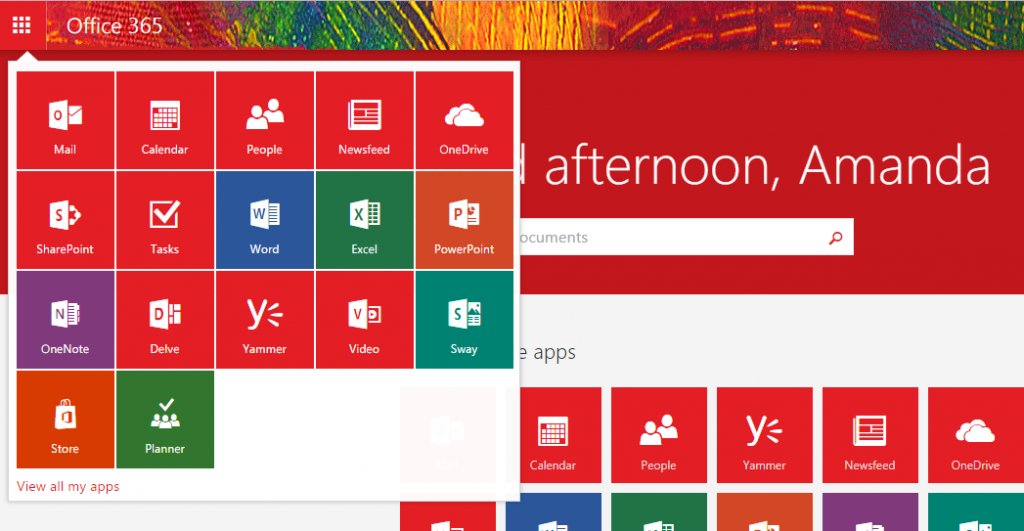Screen dimensions: 1024x531
Task: Open the Planner app tile
Action: [165, 420]
